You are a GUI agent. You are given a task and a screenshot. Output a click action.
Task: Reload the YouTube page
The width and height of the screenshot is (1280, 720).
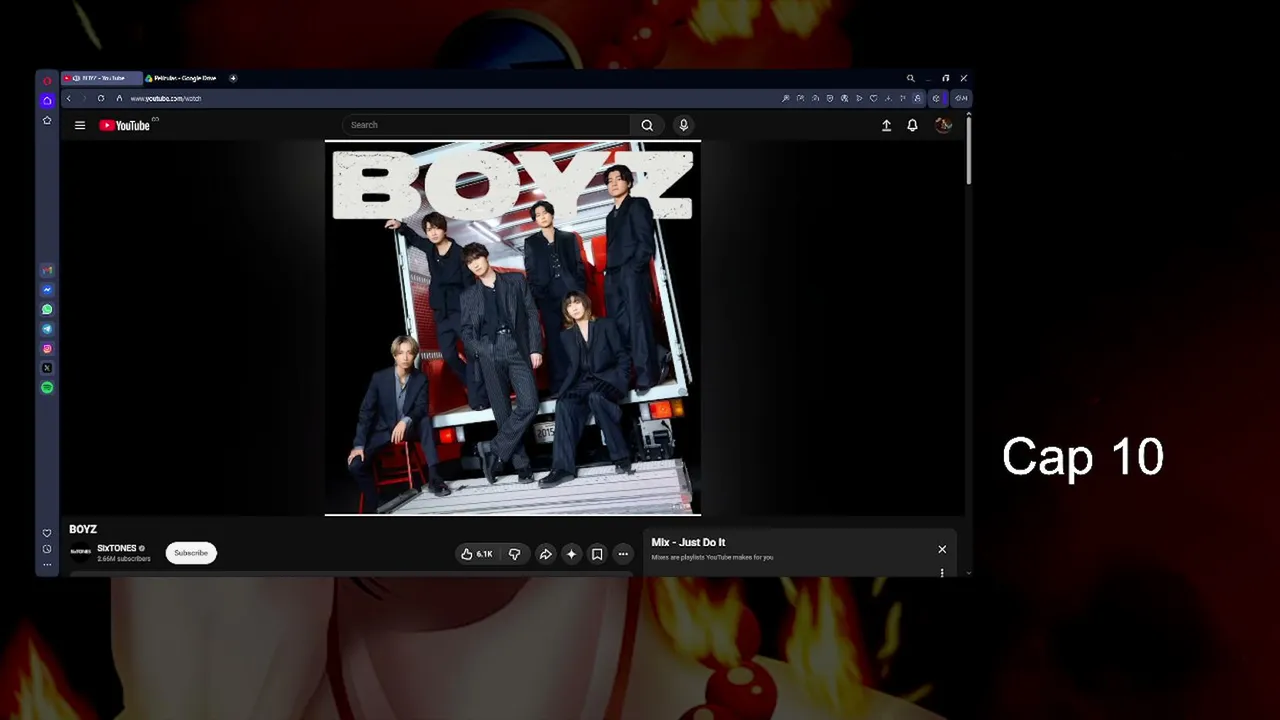pos(101,98)
